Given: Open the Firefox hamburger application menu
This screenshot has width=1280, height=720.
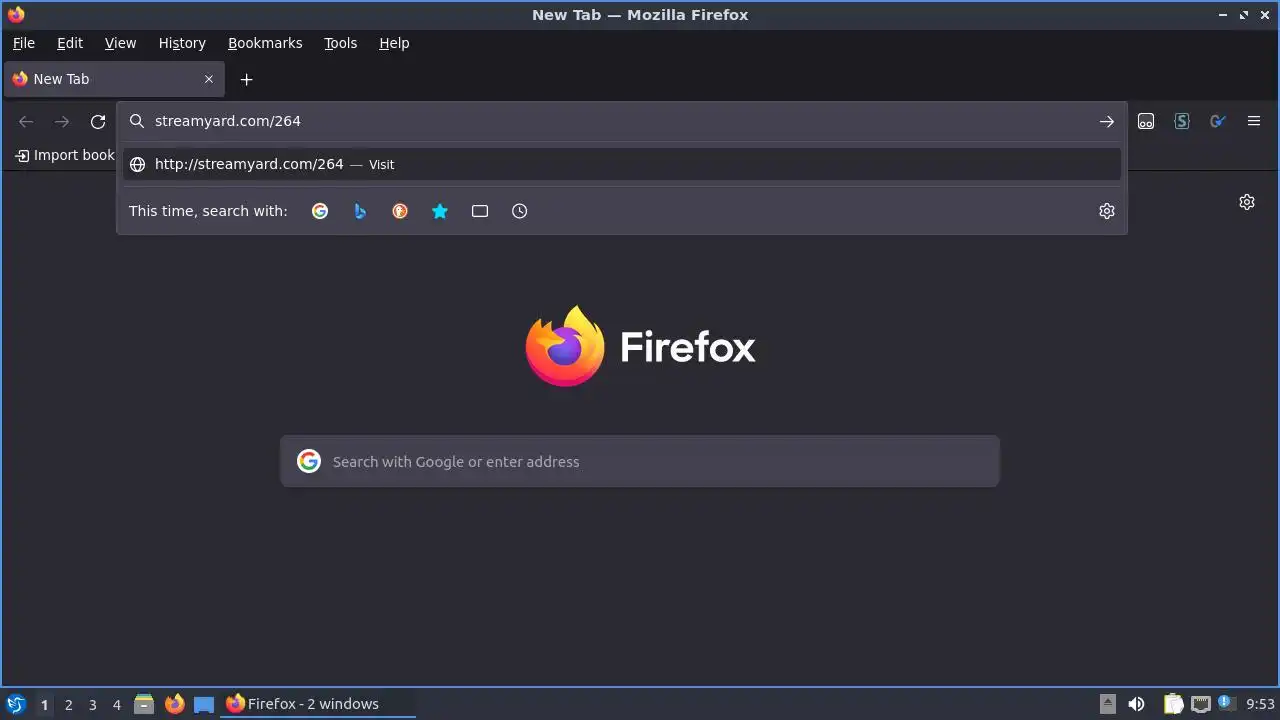Looking at the screenshot, I should (x=1254, y=121).
